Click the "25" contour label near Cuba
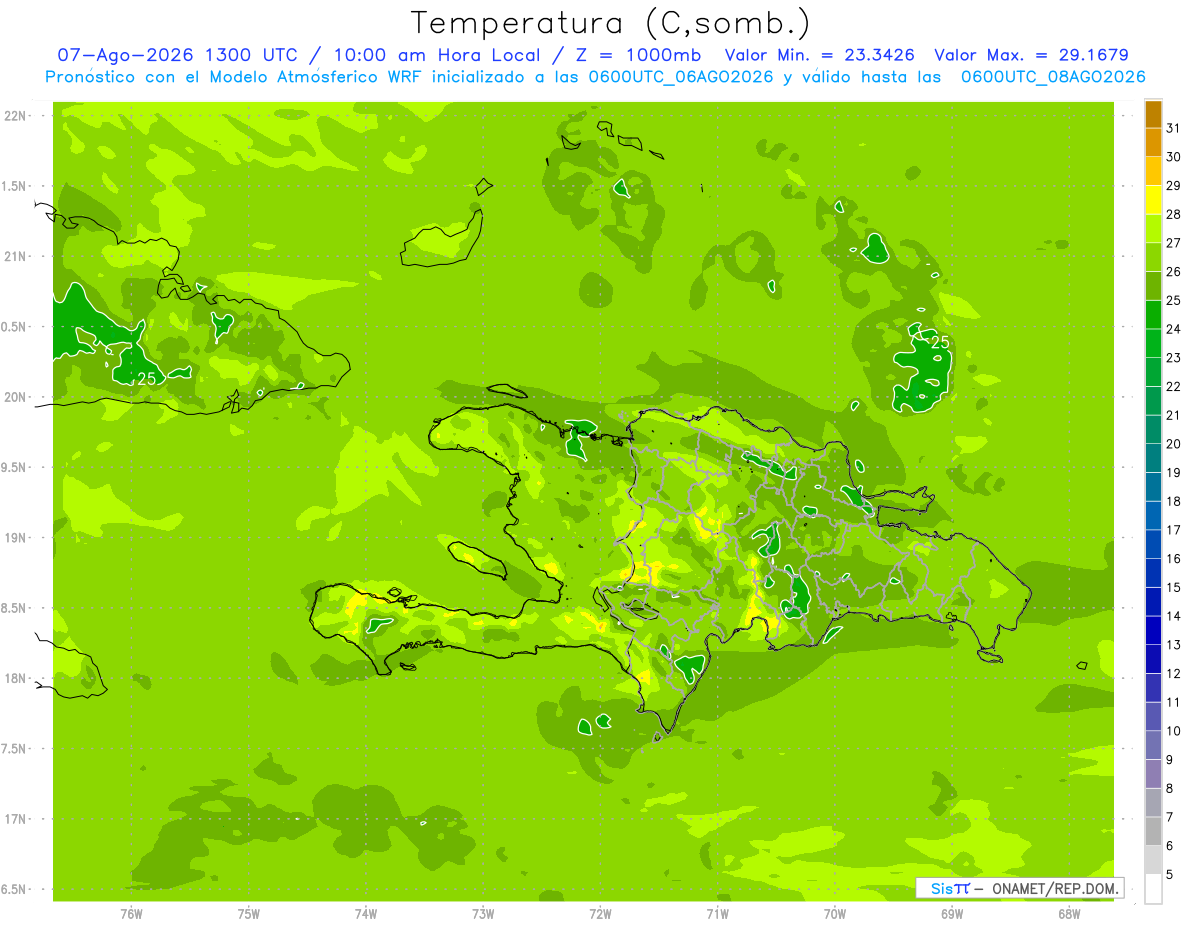 click(147, 378)
